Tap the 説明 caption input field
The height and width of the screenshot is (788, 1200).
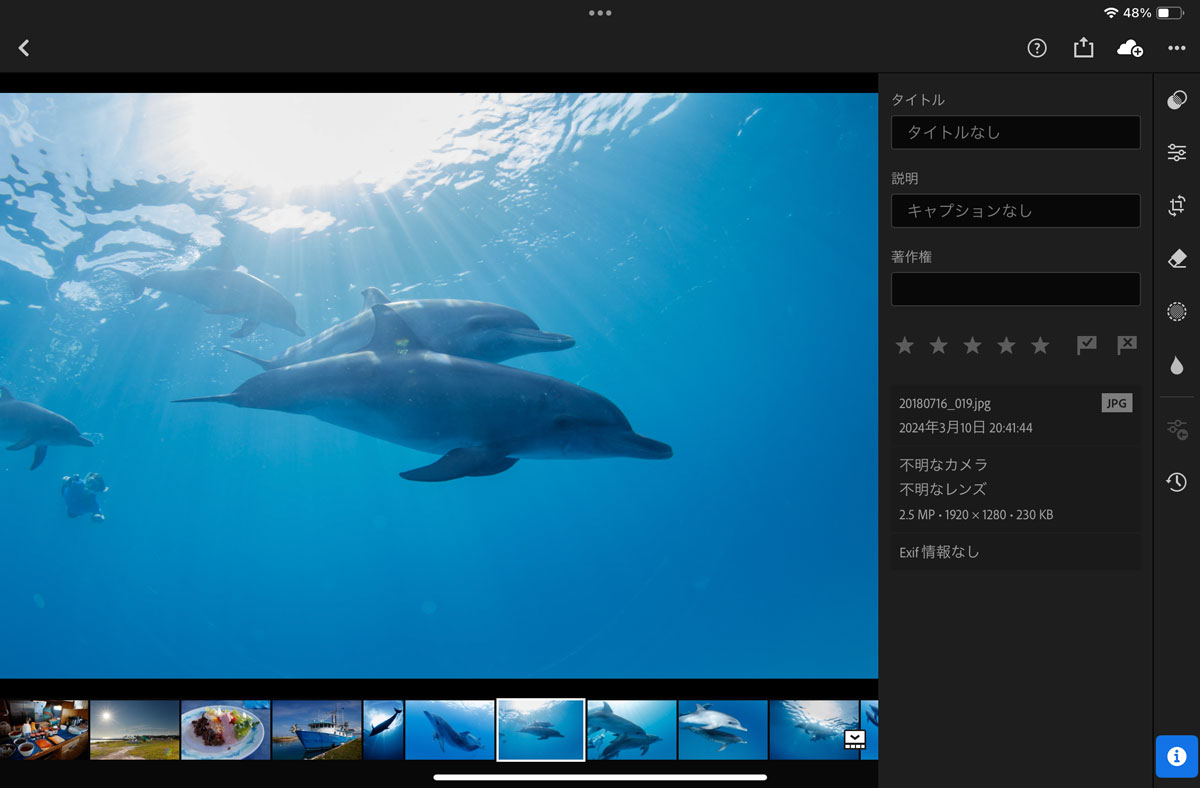tap(1015, 211)
